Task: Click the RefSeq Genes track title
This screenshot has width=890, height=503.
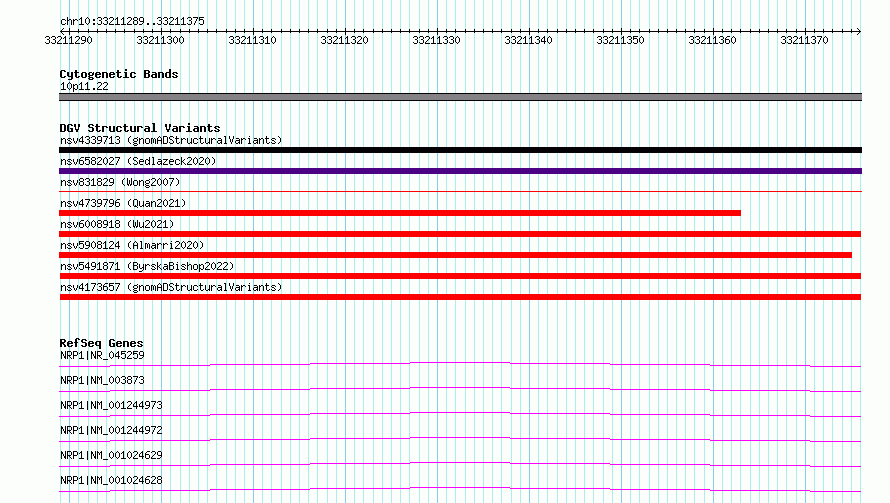Action: 101,343
